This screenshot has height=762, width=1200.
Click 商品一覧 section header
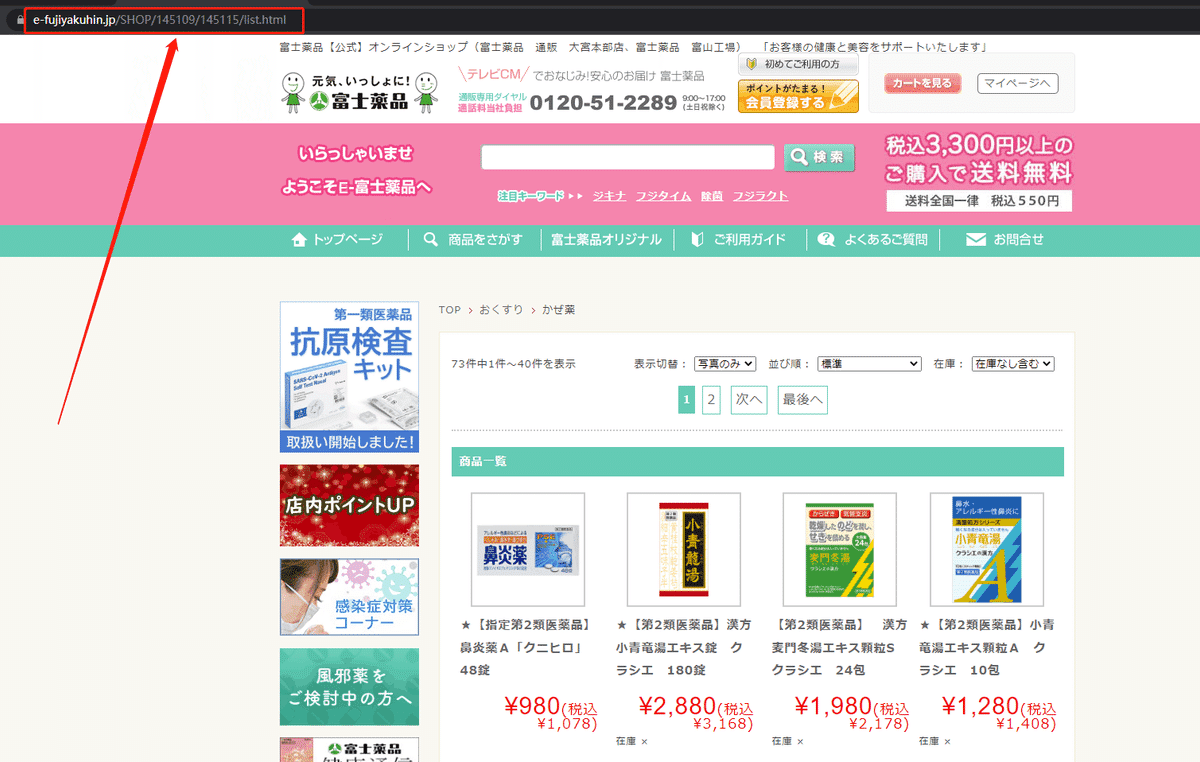(757, 461)
